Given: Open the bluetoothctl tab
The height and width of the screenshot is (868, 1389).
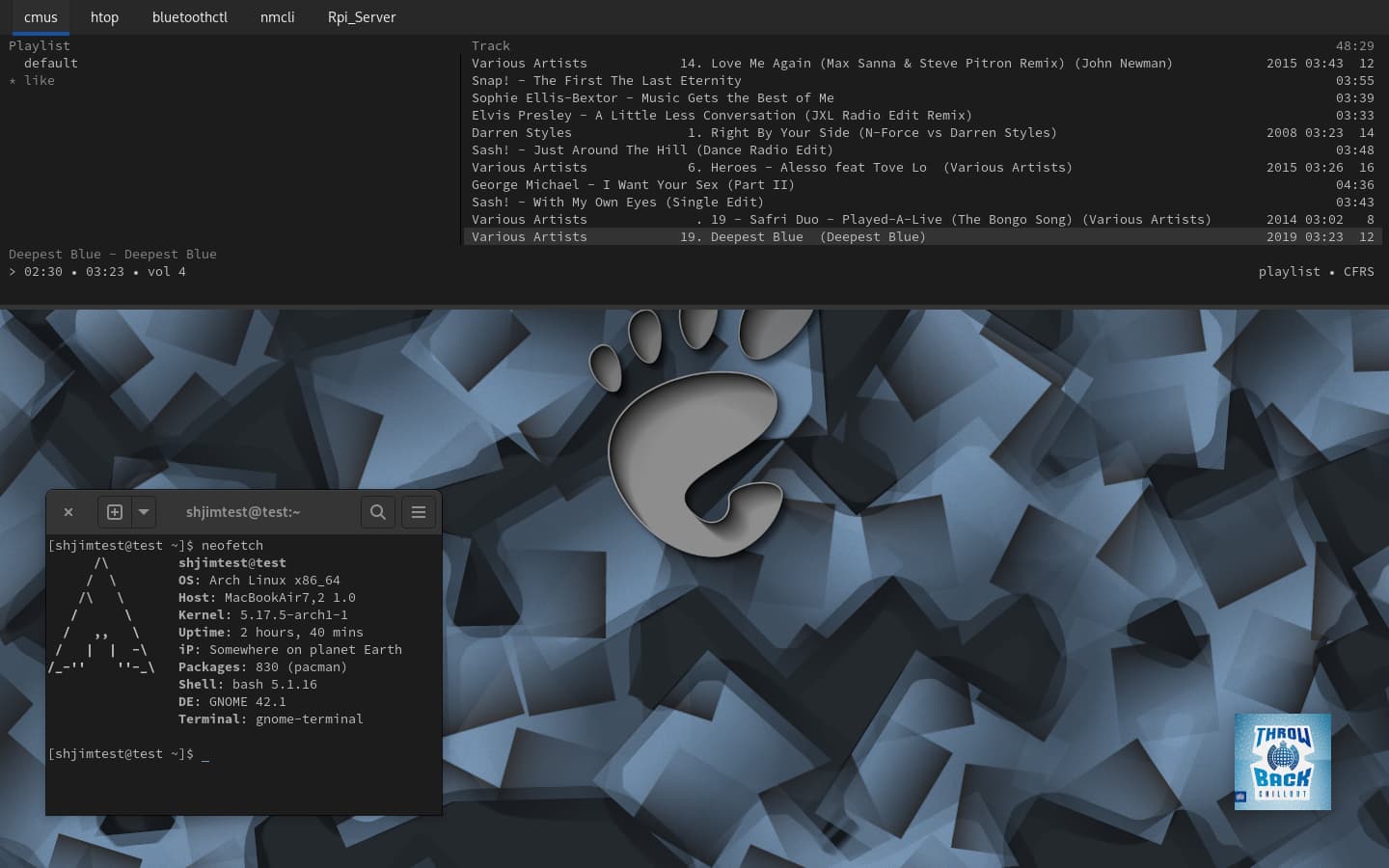Looking at the screenshot, I should pyautogui.click(x=190, y=17).
